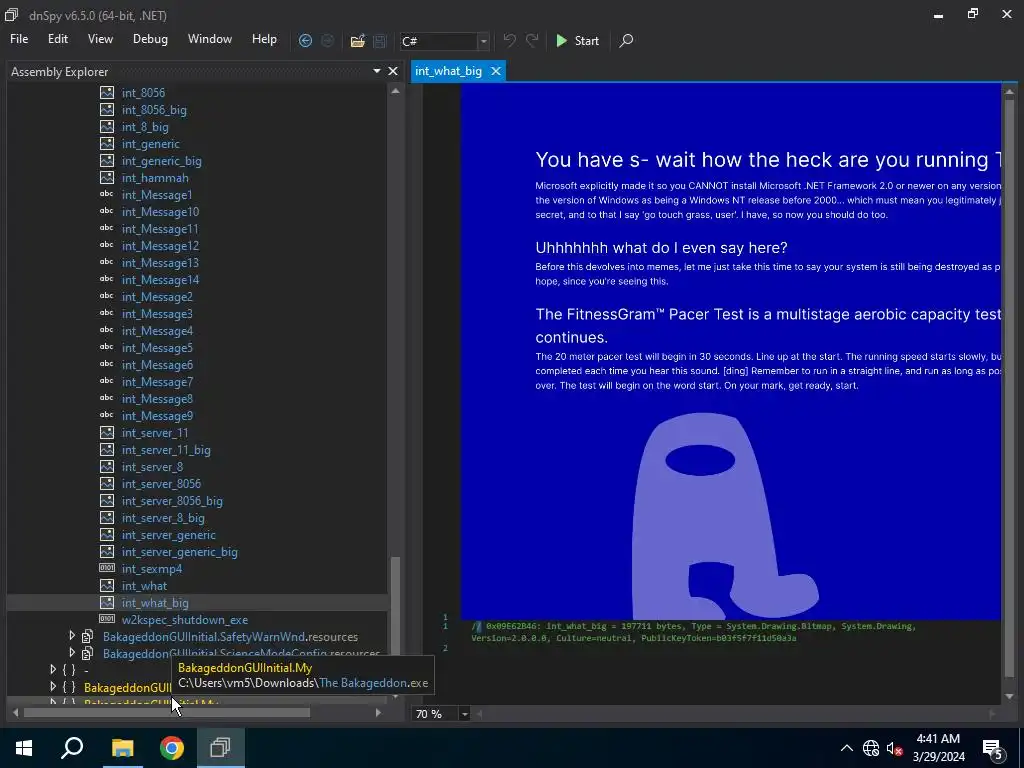Select int_generic resource in tree
Viewport: 1024px width, 768px height.
(150, 144)
